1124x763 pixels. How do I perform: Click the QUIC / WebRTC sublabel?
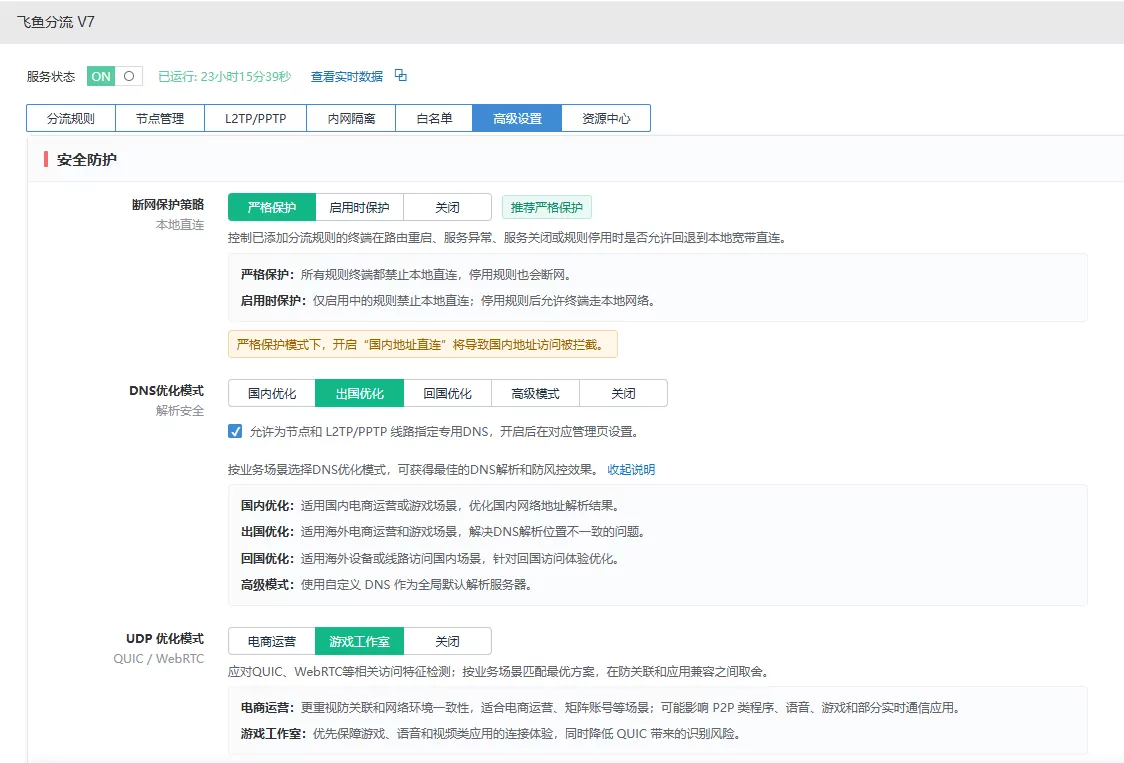point(158,658)
